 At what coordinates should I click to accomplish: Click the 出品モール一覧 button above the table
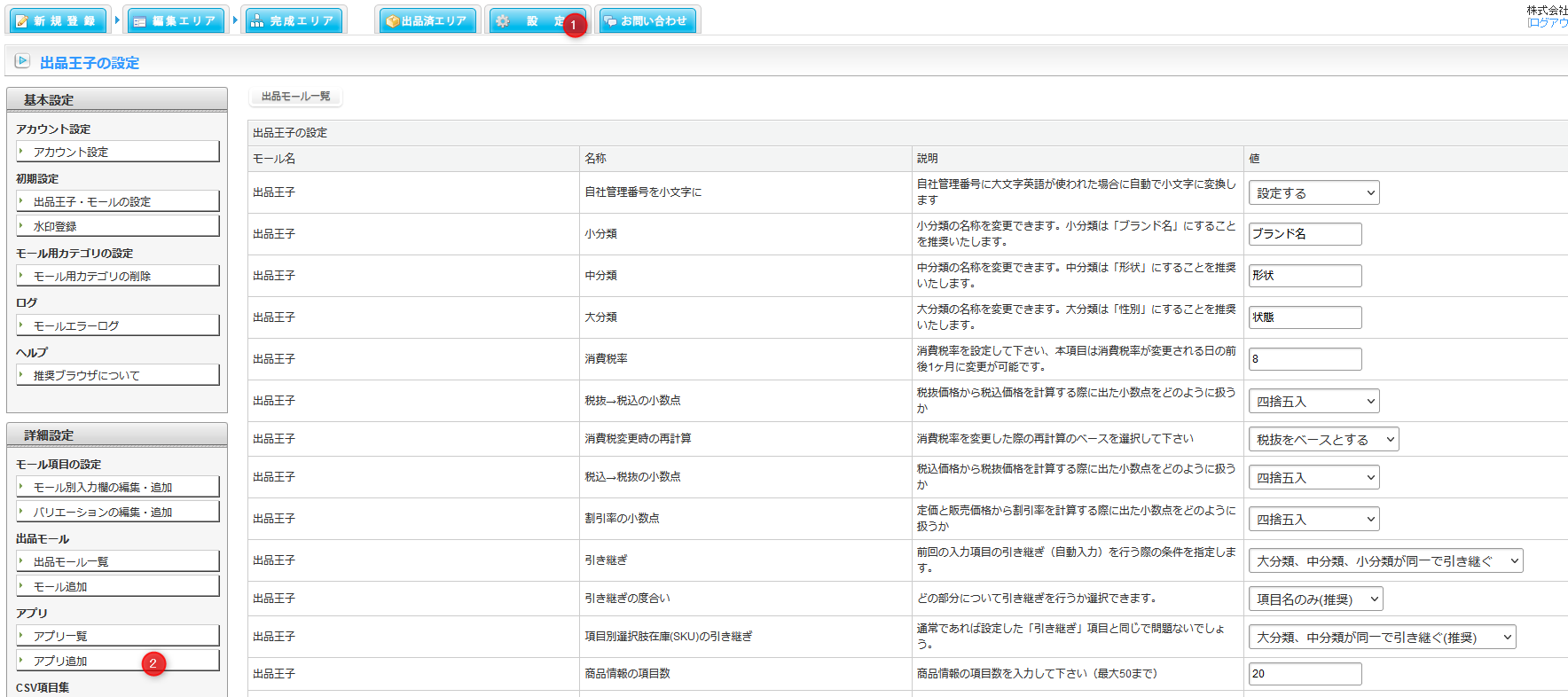click(x=295, y=96)
